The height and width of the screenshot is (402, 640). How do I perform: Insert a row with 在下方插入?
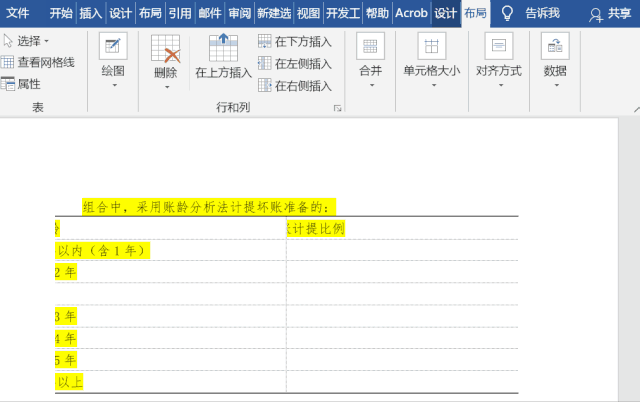click(295, 41)
